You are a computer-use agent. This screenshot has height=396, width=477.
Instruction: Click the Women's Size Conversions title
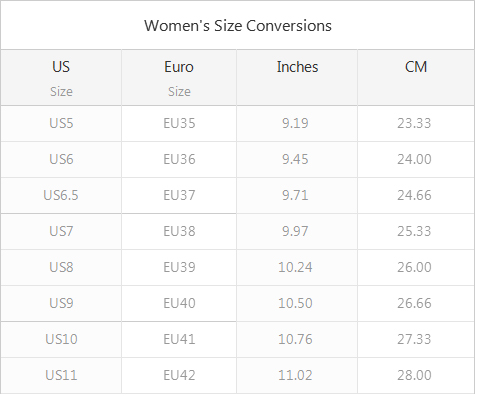[238, 26]
